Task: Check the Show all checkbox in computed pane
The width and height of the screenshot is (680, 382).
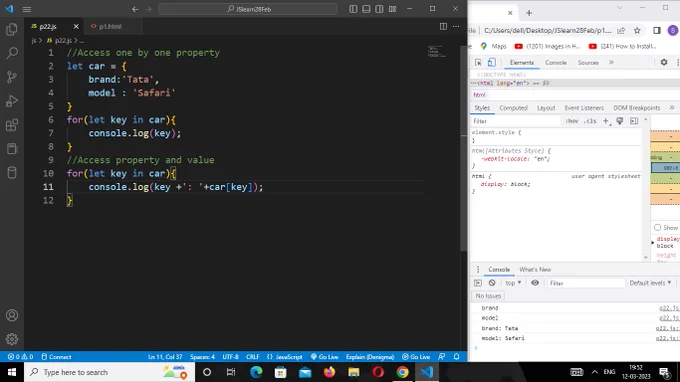Action: pos(657,228)
